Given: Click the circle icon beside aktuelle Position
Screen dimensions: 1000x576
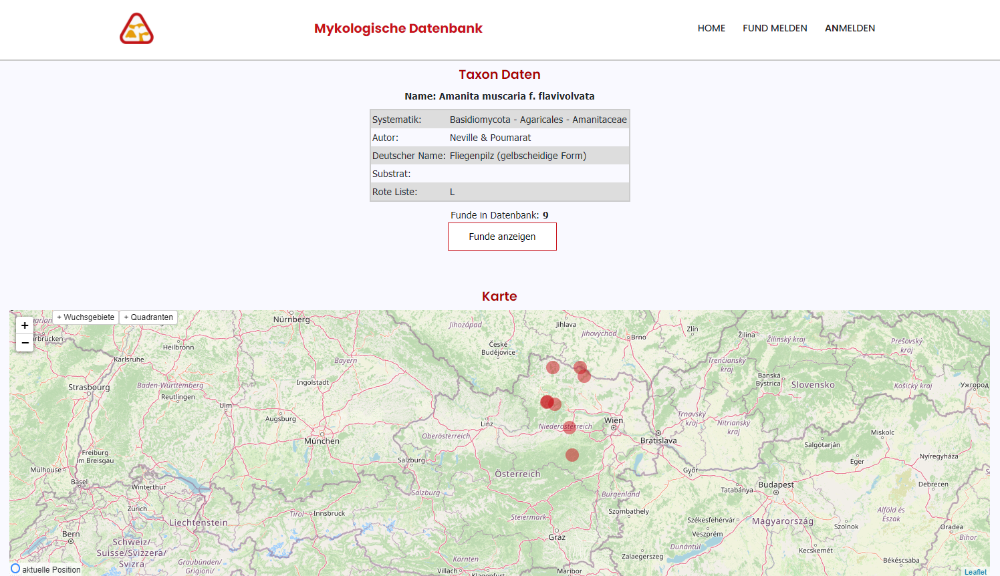Looking at the screenshot, I should [15, 569].
